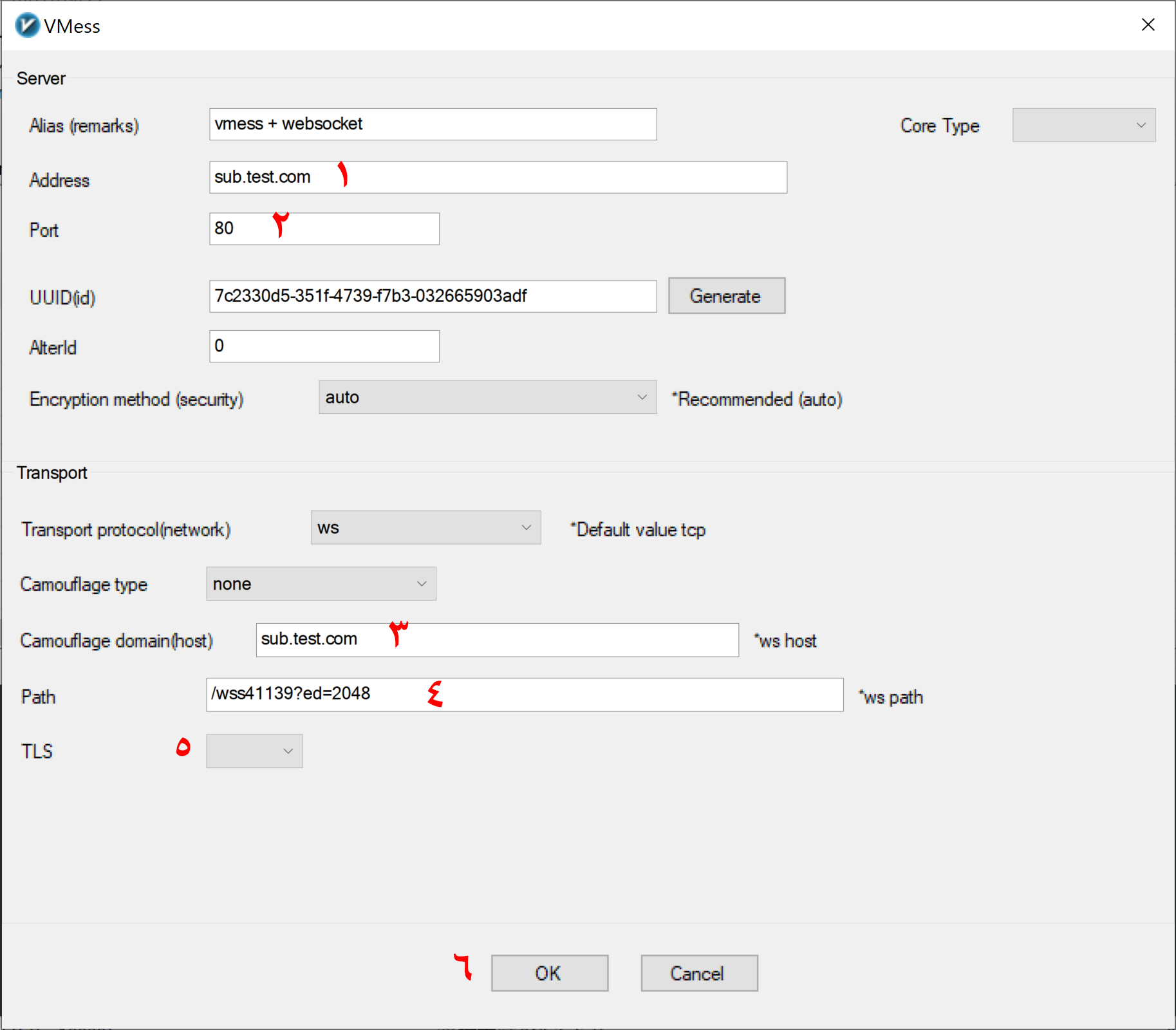
Task: Click the '*ws path' hint text
Action: 891,697
